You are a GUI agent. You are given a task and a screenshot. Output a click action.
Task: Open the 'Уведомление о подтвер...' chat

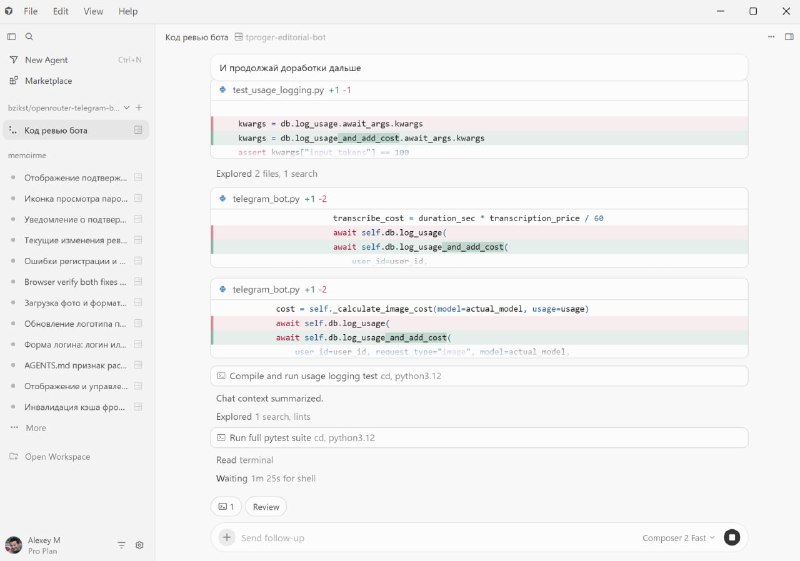76,219
